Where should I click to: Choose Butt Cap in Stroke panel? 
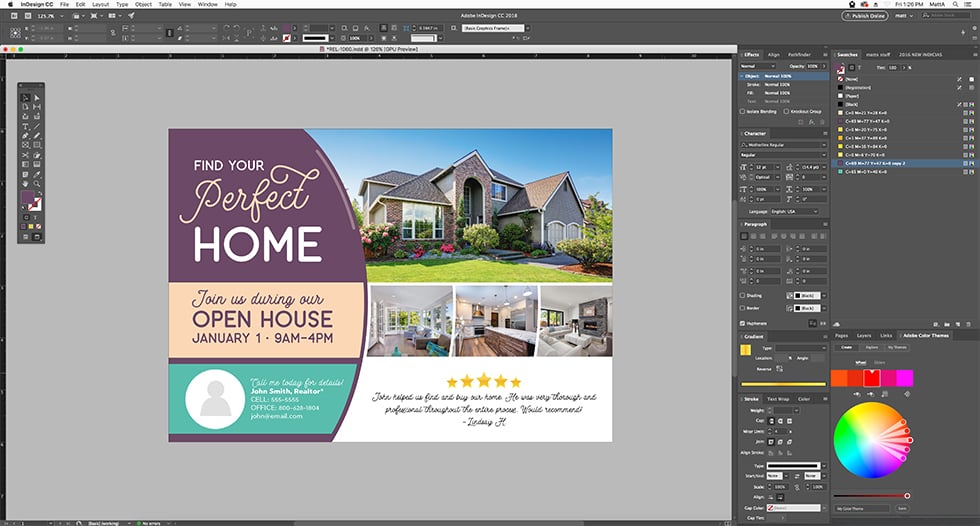771,421
